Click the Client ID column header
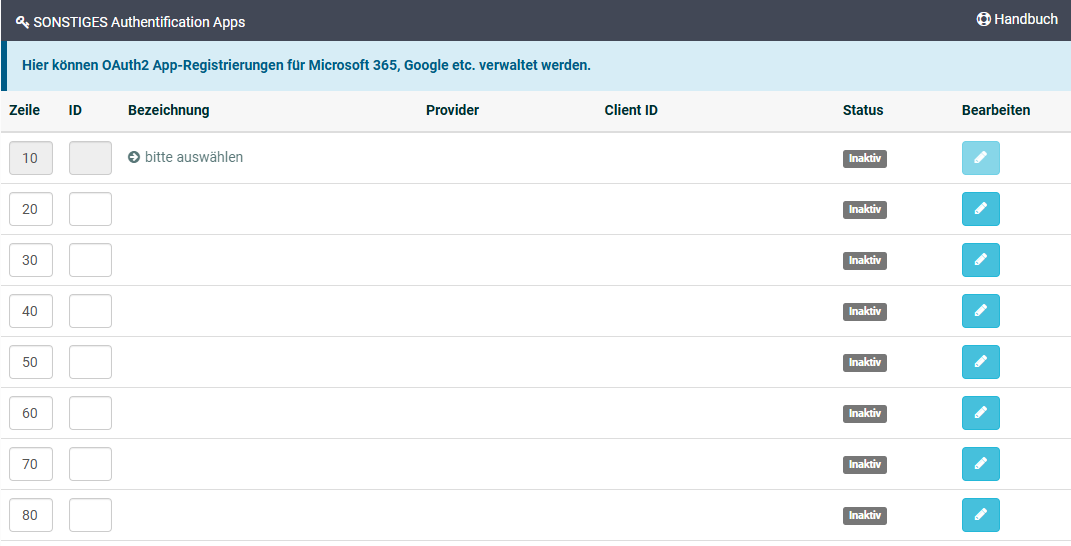The width and height of the screenshot is (1071, 546). [631, 110]
